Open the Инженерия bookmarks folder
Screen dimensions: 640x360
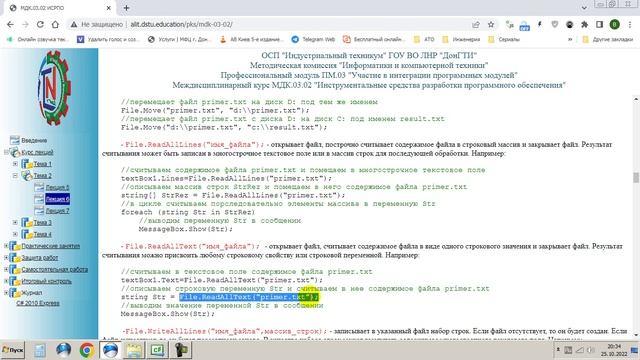(x=462, y=39)
